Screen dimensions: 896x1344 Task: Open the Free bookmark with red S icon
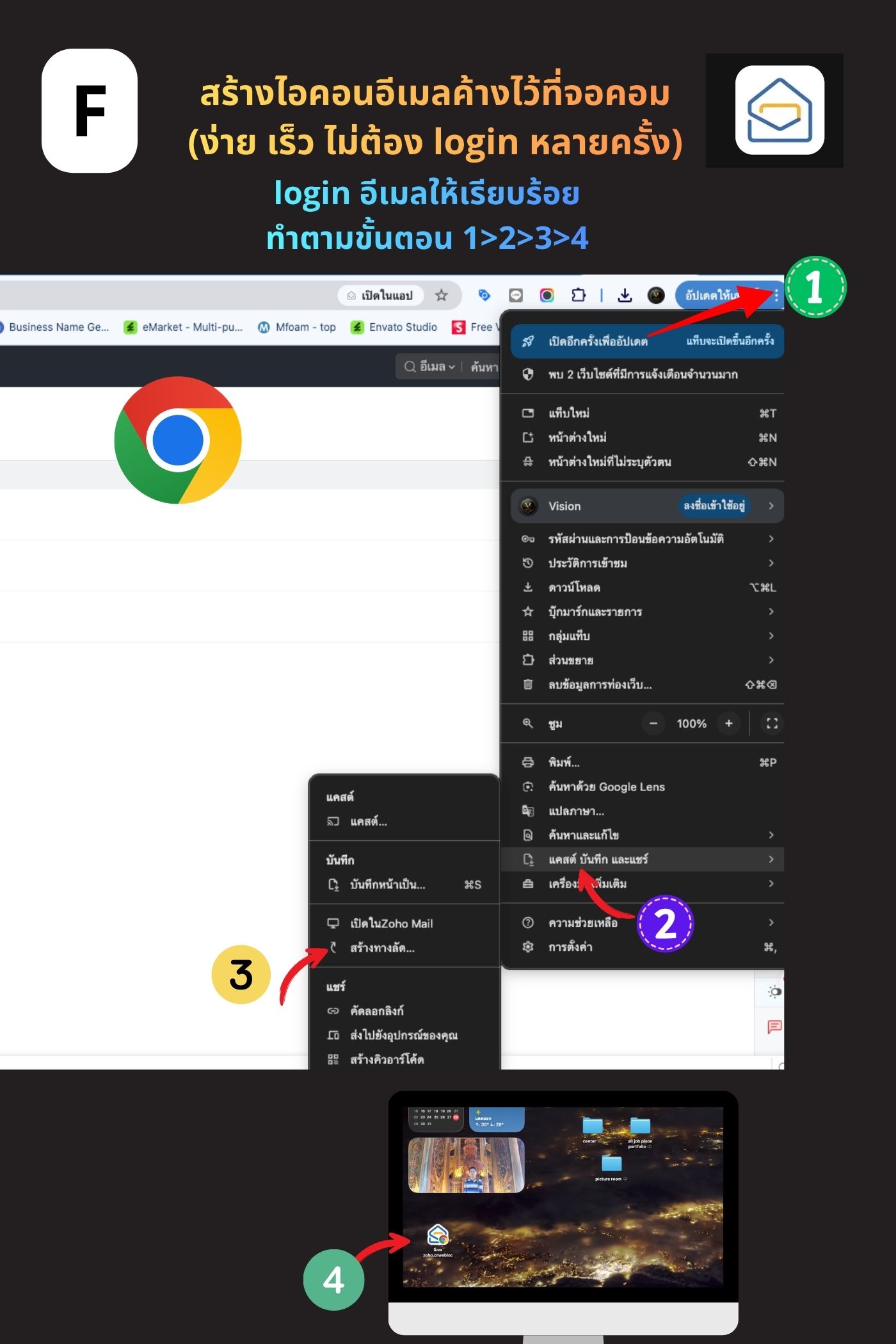[474, 327]
